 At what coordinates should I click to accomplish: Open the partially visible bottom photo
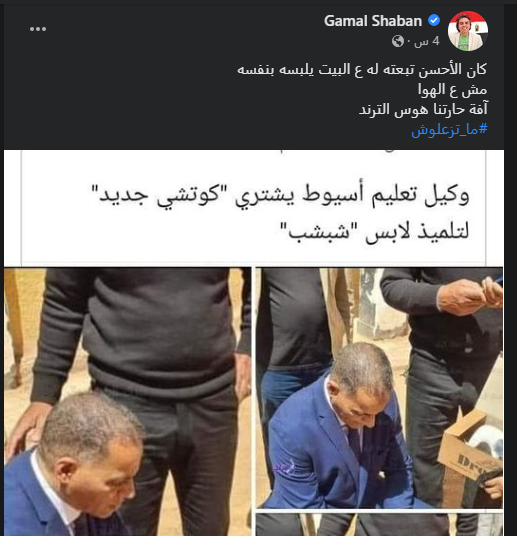pyautogui.click(x=380, y=524)
